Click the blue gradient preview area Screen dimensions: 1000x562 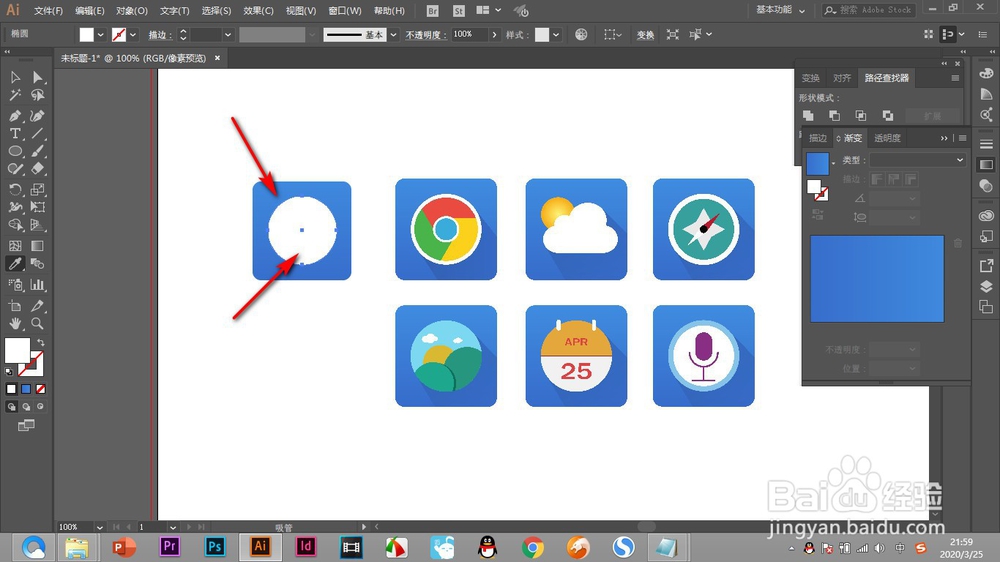877,279
